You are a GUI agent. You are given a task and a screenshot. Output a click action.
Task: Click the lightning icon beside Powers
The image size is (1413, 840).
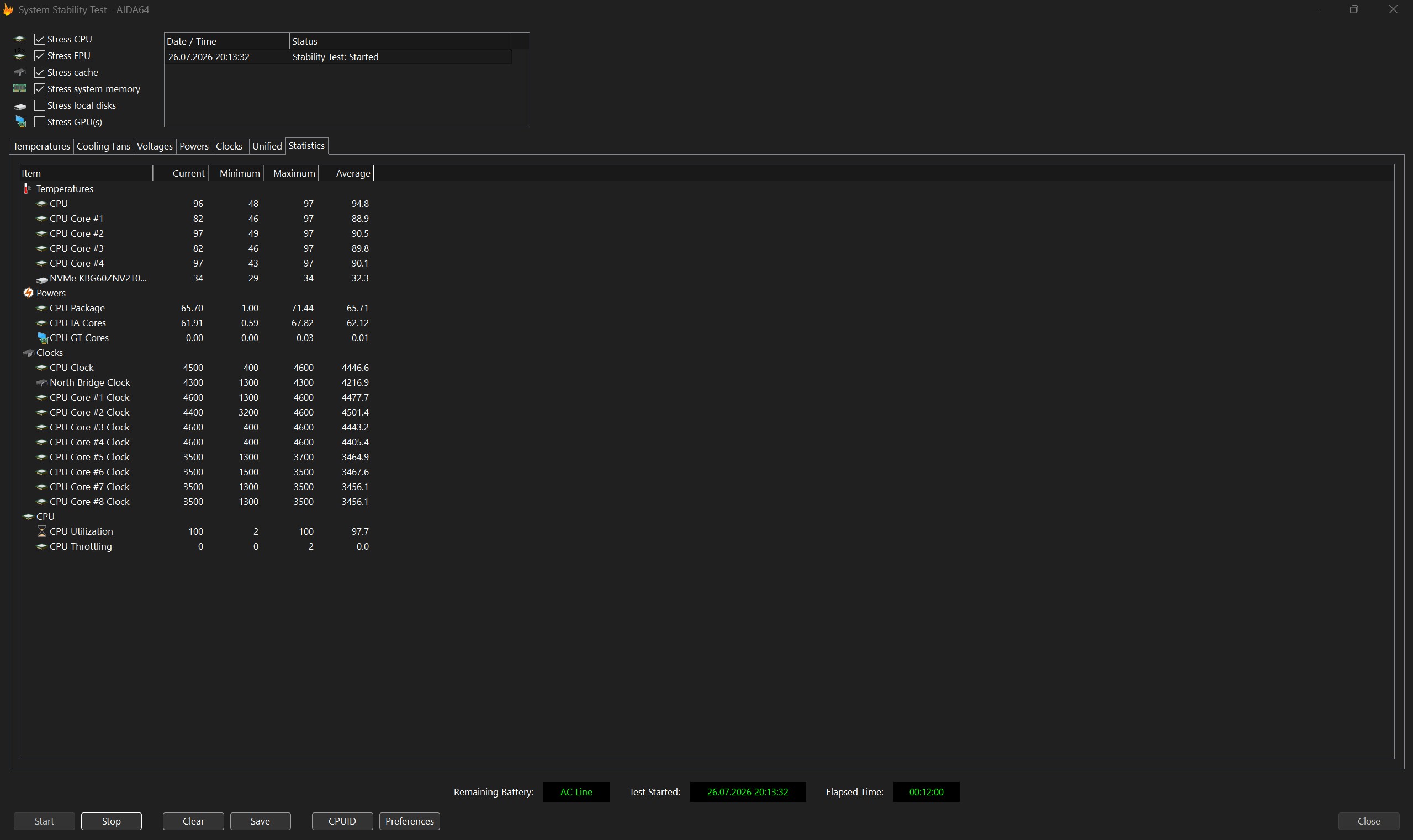tap(28, 293)
